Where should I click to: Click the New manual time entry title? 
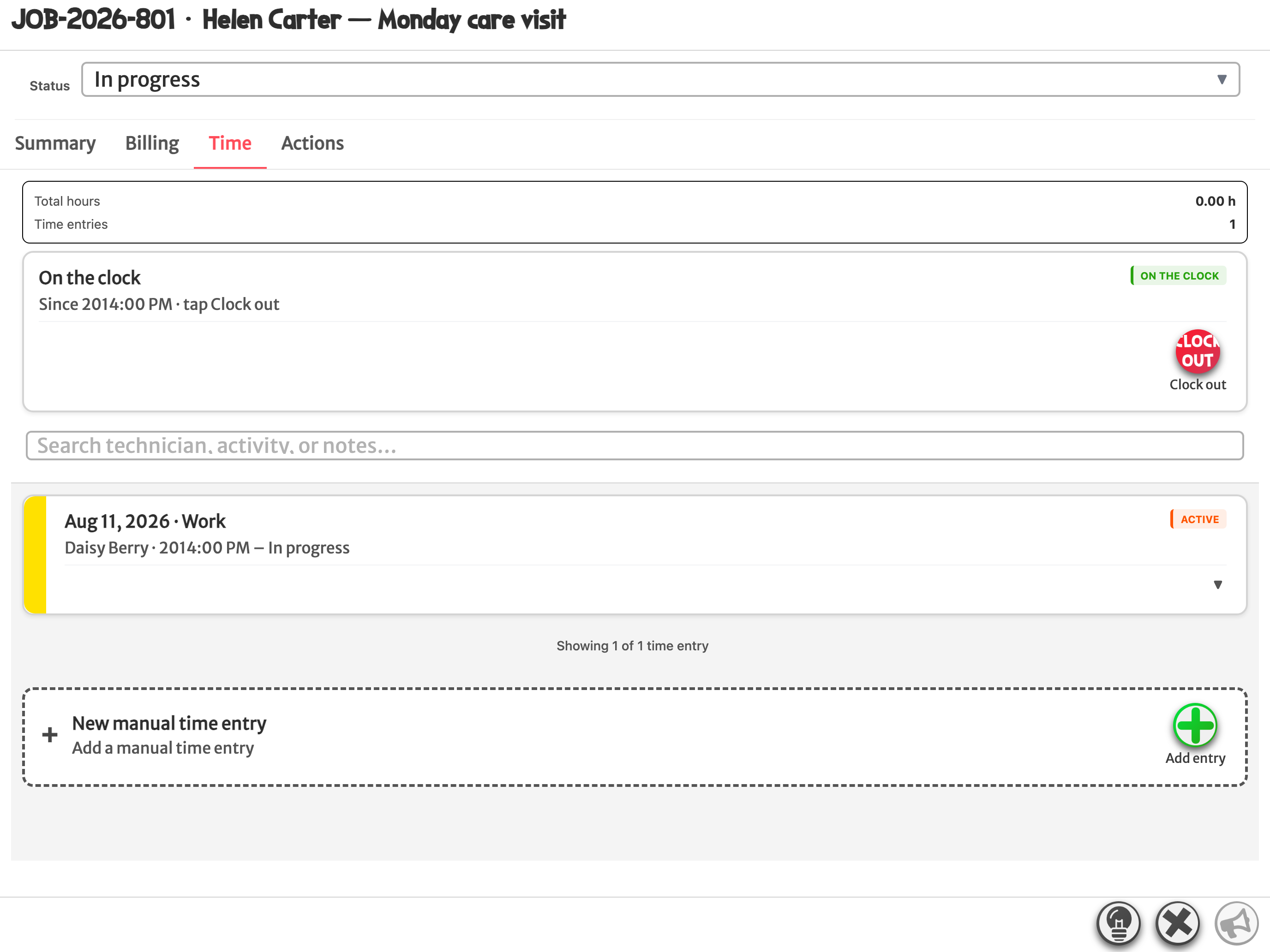tap(169, 723)
